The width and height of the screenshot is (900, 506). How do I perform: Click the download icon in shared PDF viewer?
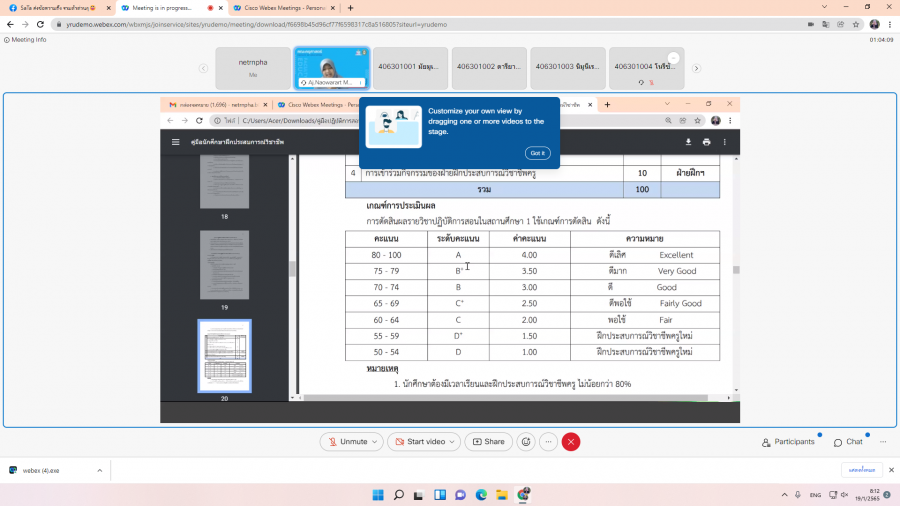click(x=688, y=142)
